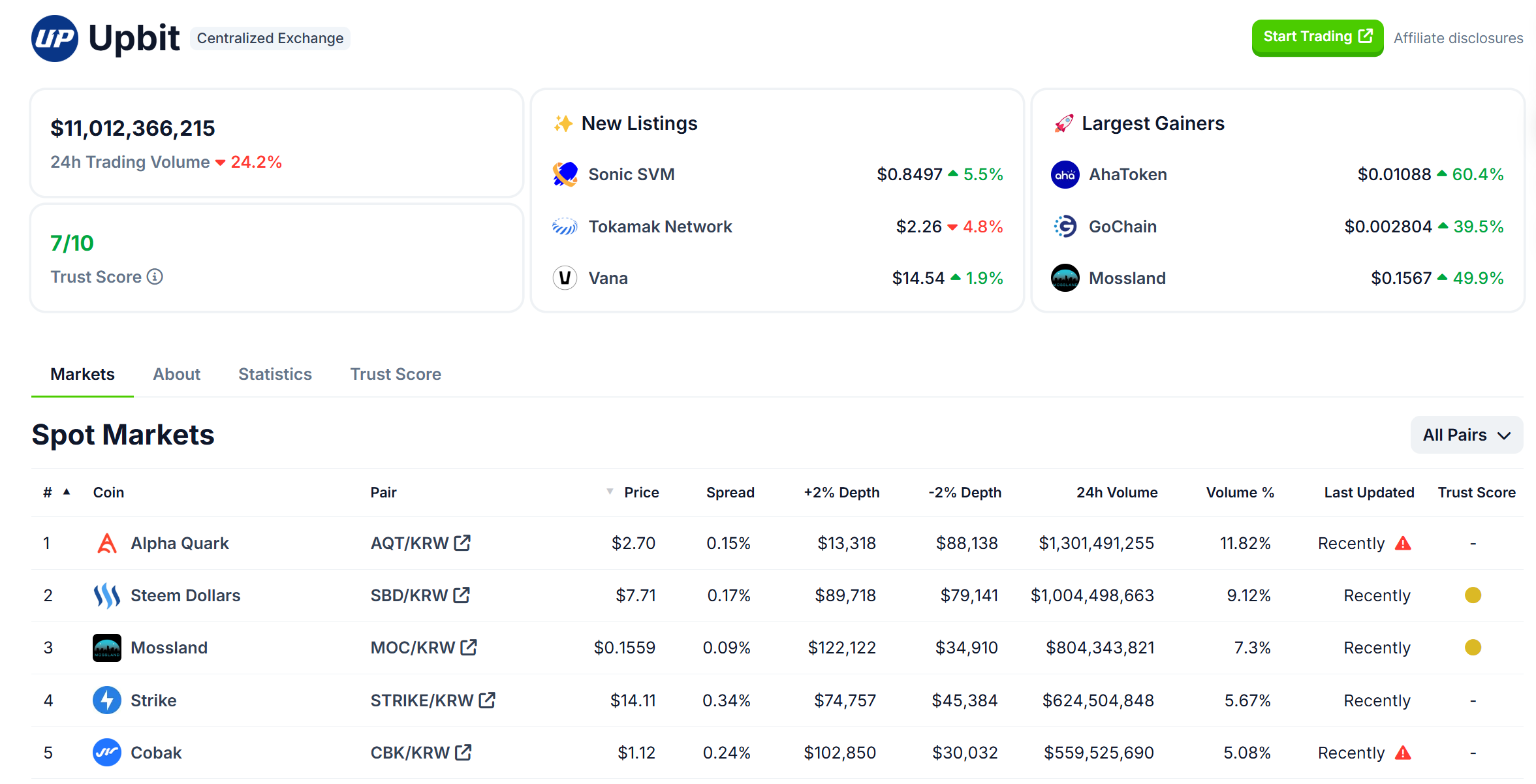Open the MOC/KRW pair link
This screenshot has height=784, width=1536.
coord(413,648)
